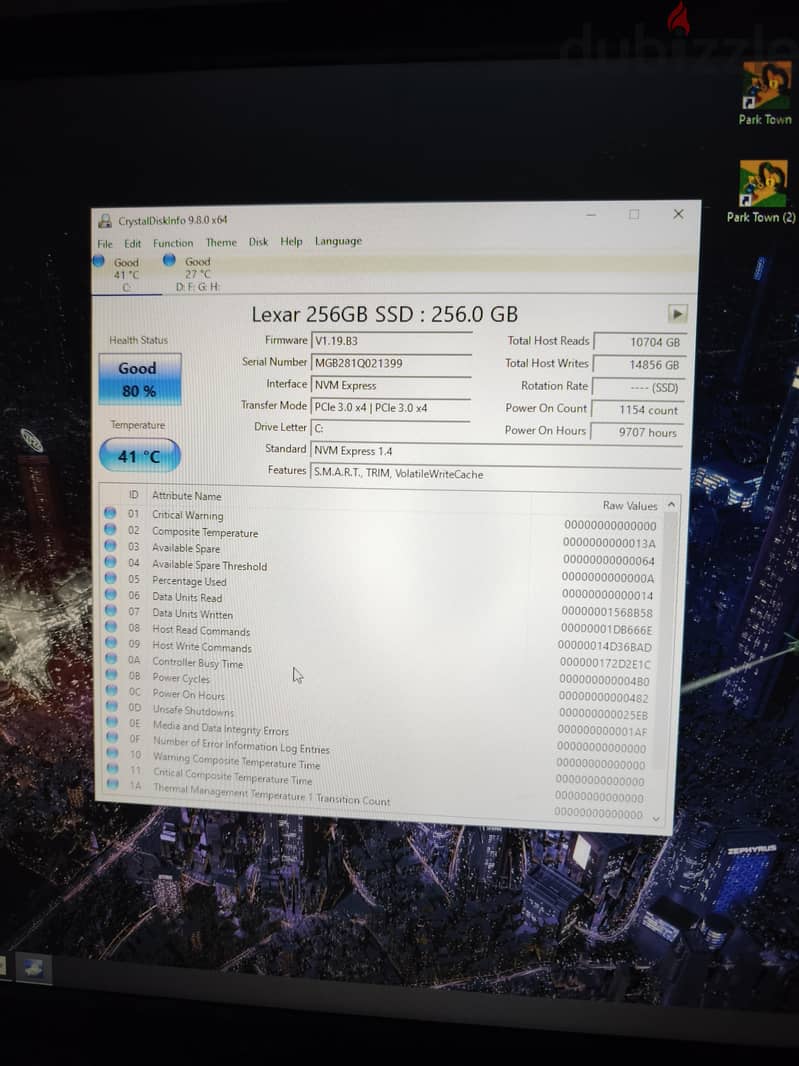This screenshot has width=799, height=1066.
Task: Select the Available Spare row
Action: [x=381, y=553]
